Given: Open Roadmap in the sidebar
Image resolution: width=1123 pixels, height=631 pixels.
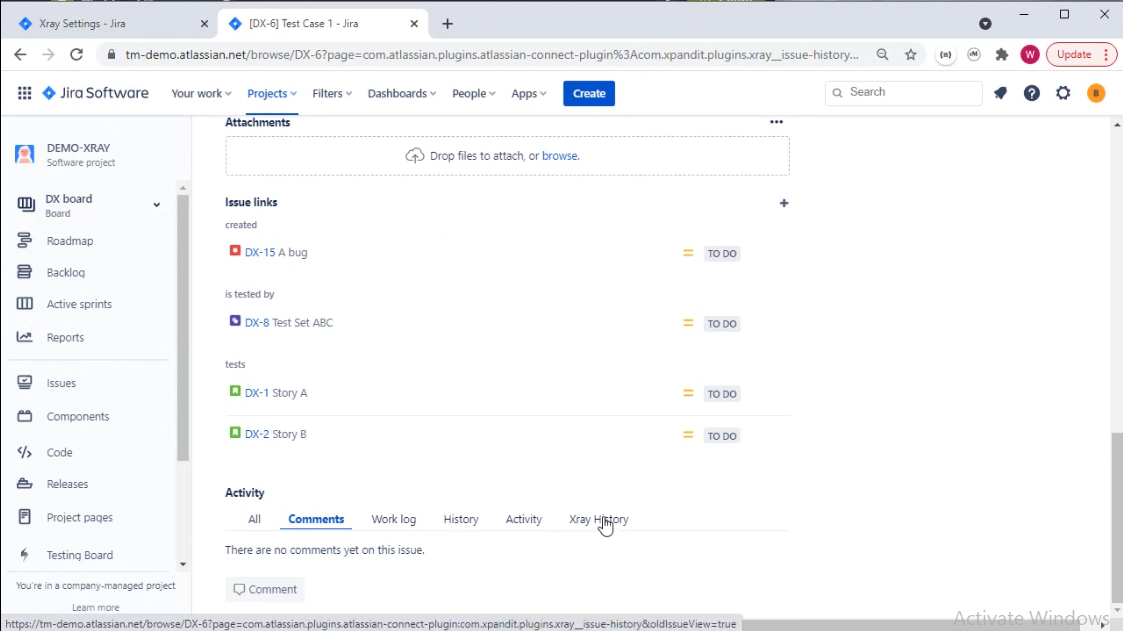Looking at the screenshot, I should click(69, 241).
